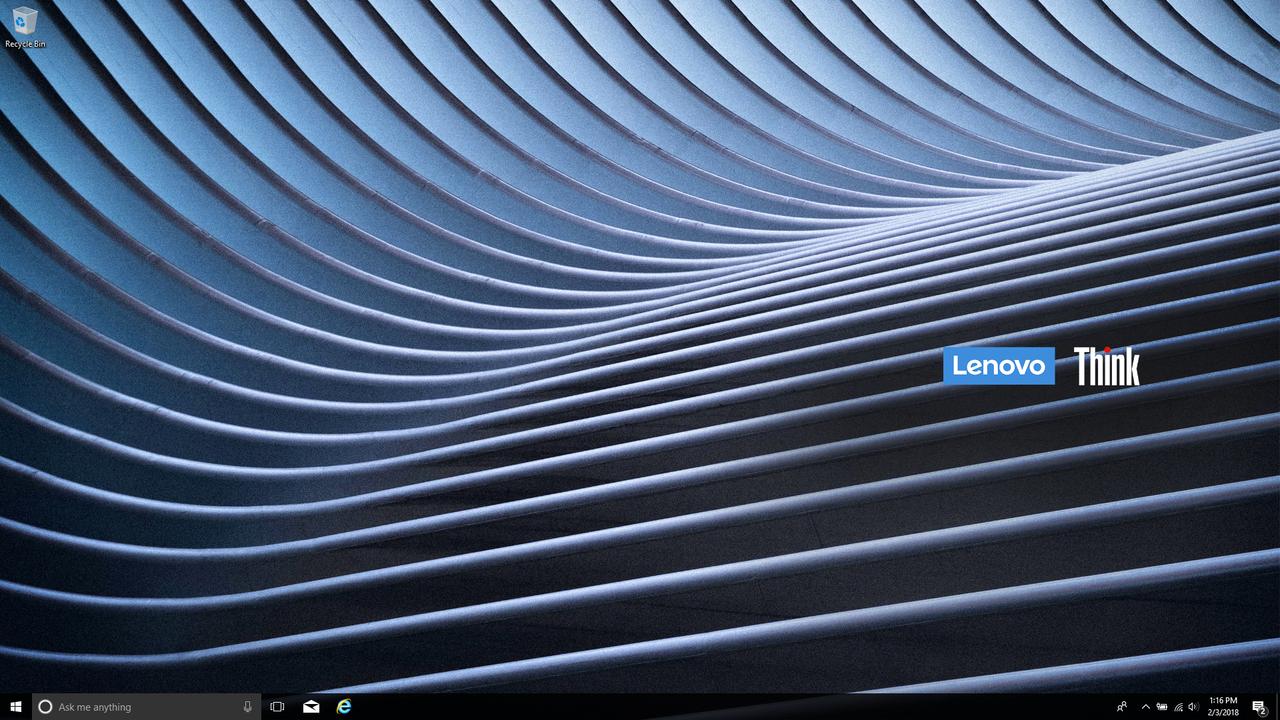Image resolution: width=1280 pixels, height=720 pixels.
Task: Open the Edge browser from taskbar
Action: 344,707
